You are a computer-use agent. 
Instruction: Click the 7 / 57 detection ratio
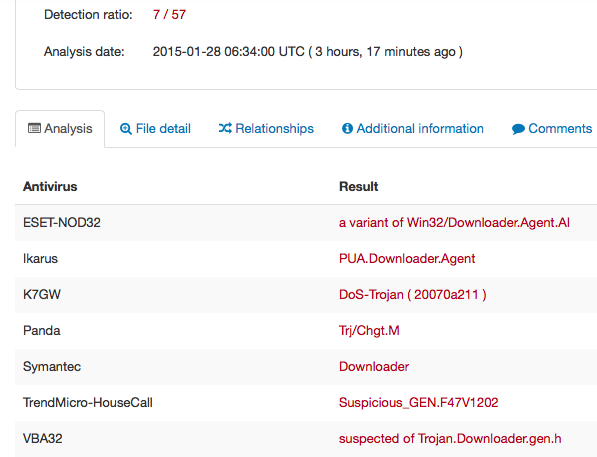click(x=169, y=14)
